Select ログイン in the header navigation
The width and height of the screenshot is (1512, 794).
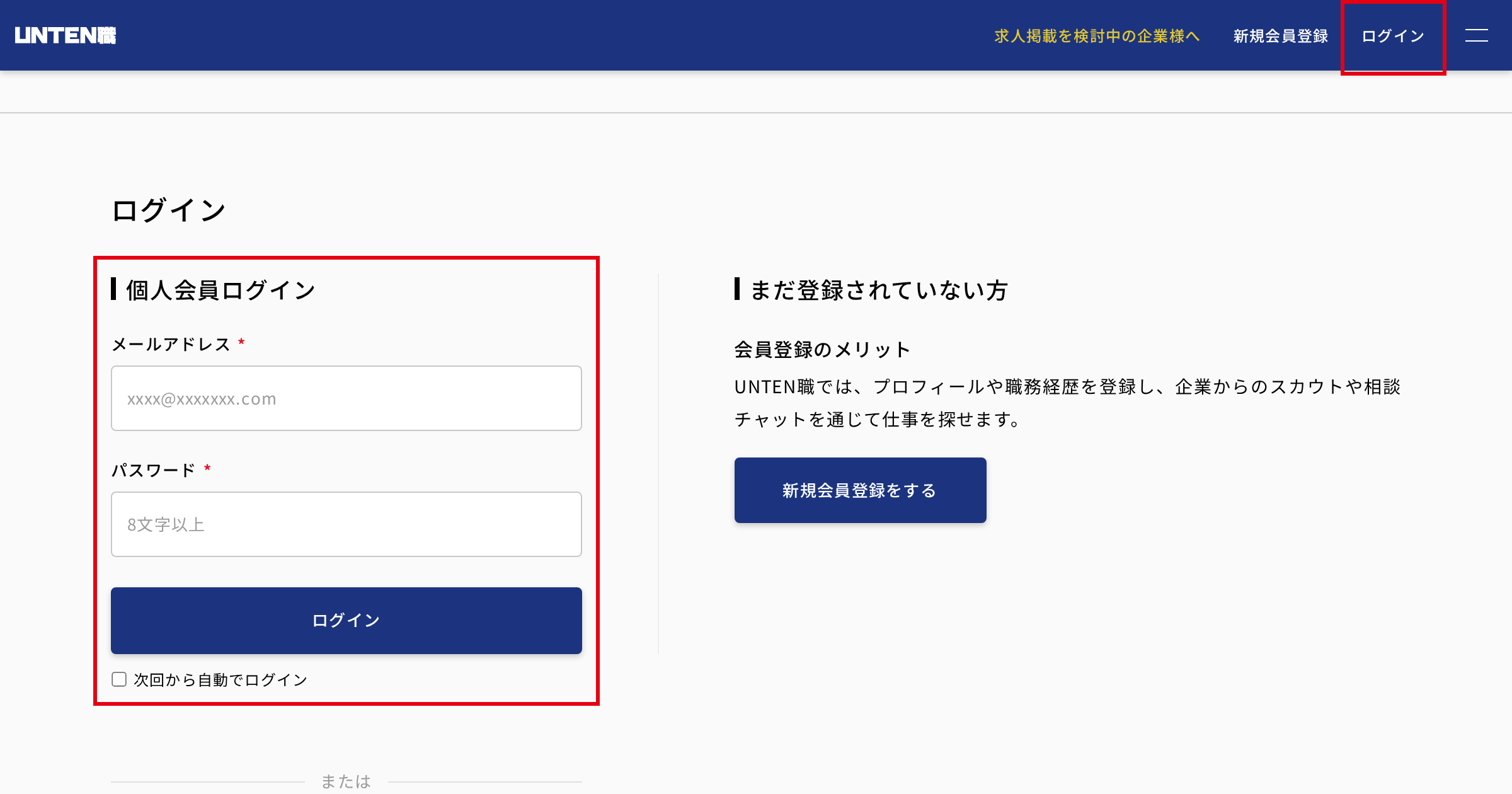pyautogui.click(x=1393, y=36)
